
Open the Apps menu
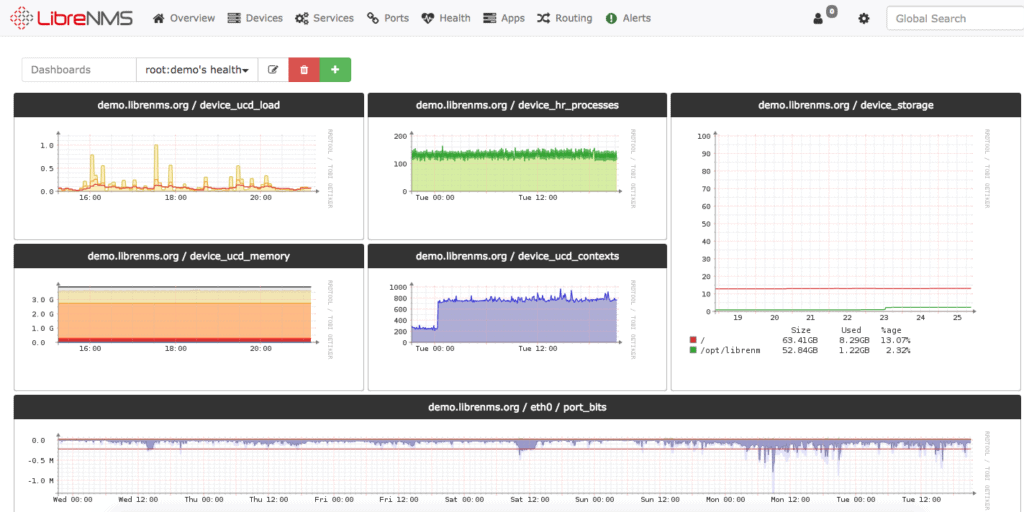pos(504,18)
